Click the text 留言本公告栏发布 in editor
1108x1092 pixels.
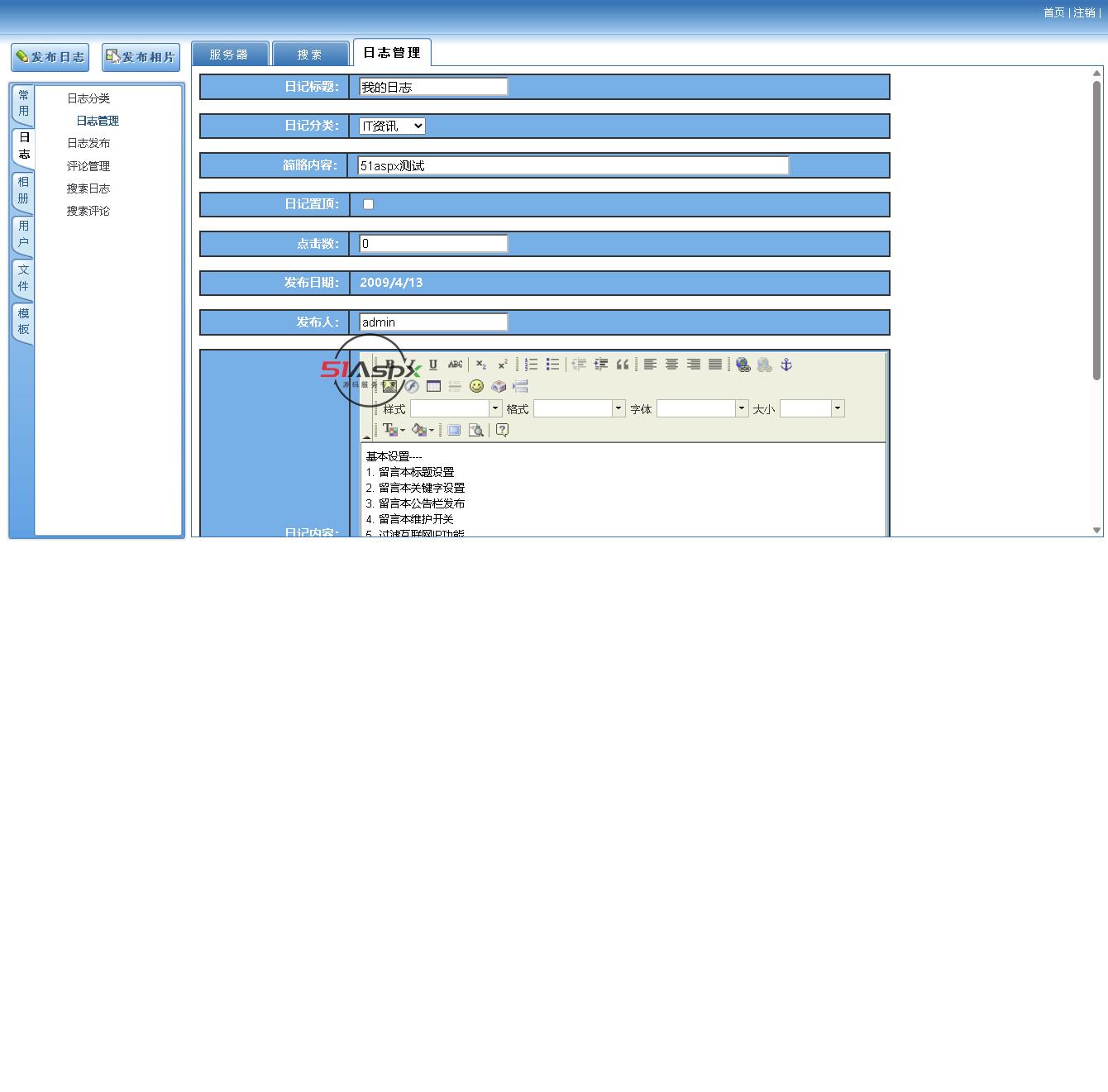pos(422,503)
